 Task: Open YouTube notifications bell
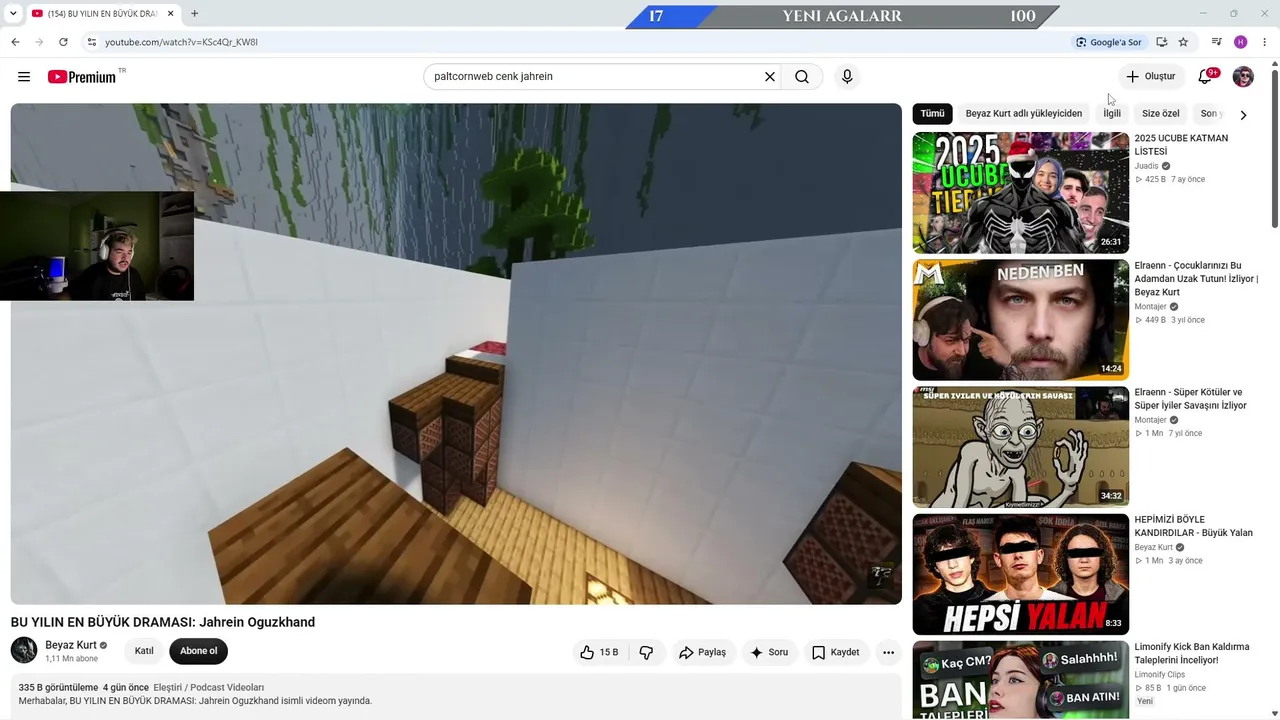1206,77
